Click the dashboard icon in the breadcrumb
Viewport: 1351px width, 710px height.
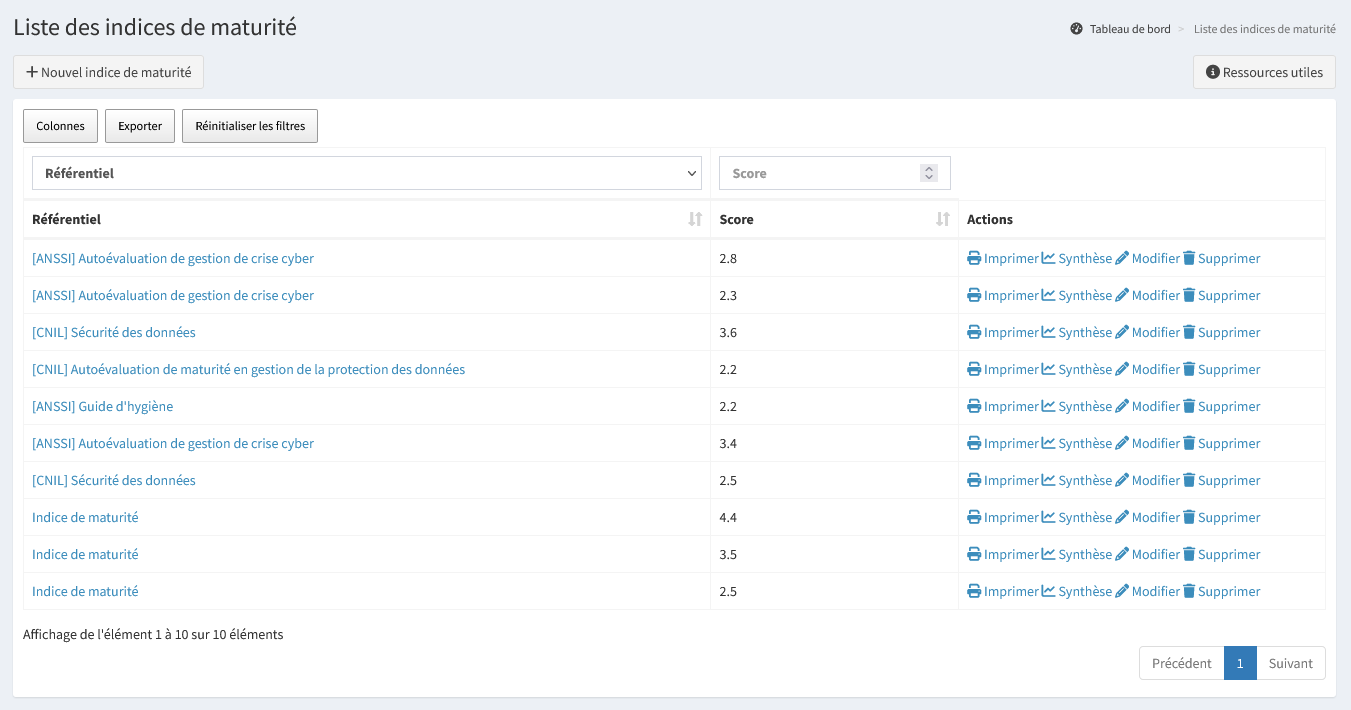(x=1076, y=29)
